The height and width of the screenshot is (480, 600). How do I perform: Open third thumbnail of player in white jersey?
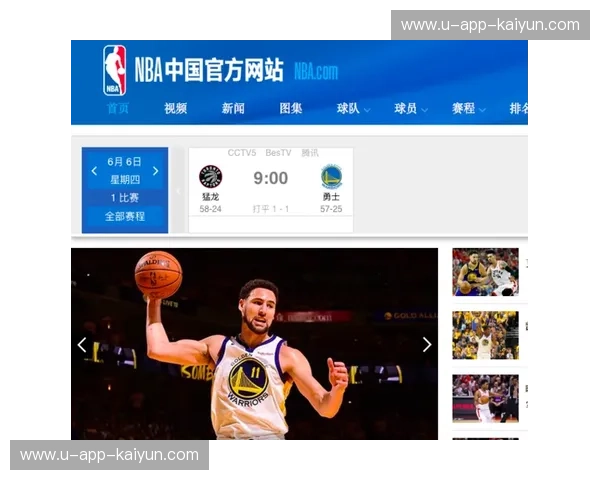coord(485,398)
